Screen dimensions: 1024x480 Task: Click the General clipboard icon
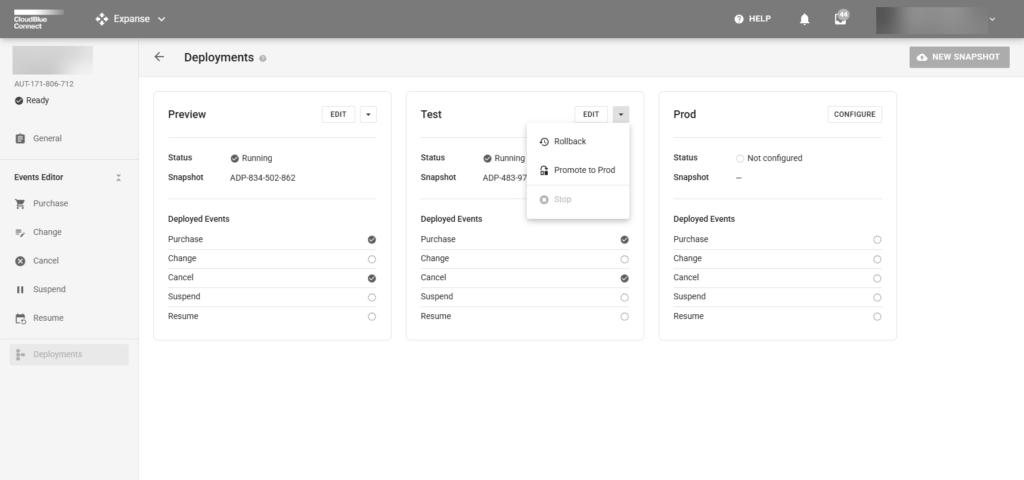[x=20, y=138]
